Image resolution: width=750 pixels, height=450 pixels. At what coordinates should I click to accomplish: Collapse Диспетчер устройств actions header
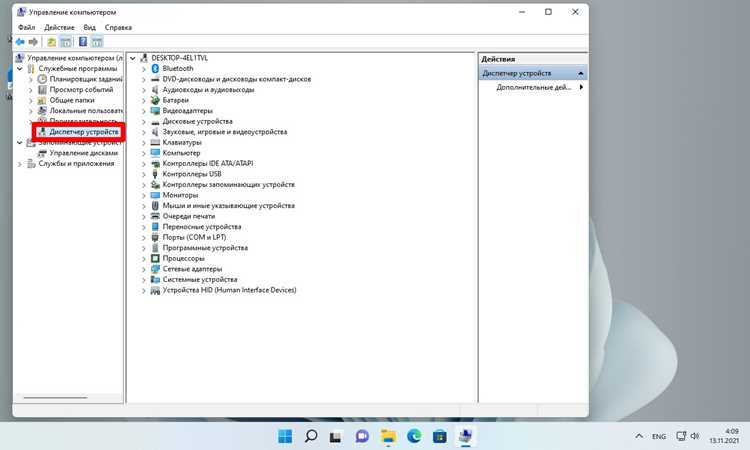coord(580,73)
